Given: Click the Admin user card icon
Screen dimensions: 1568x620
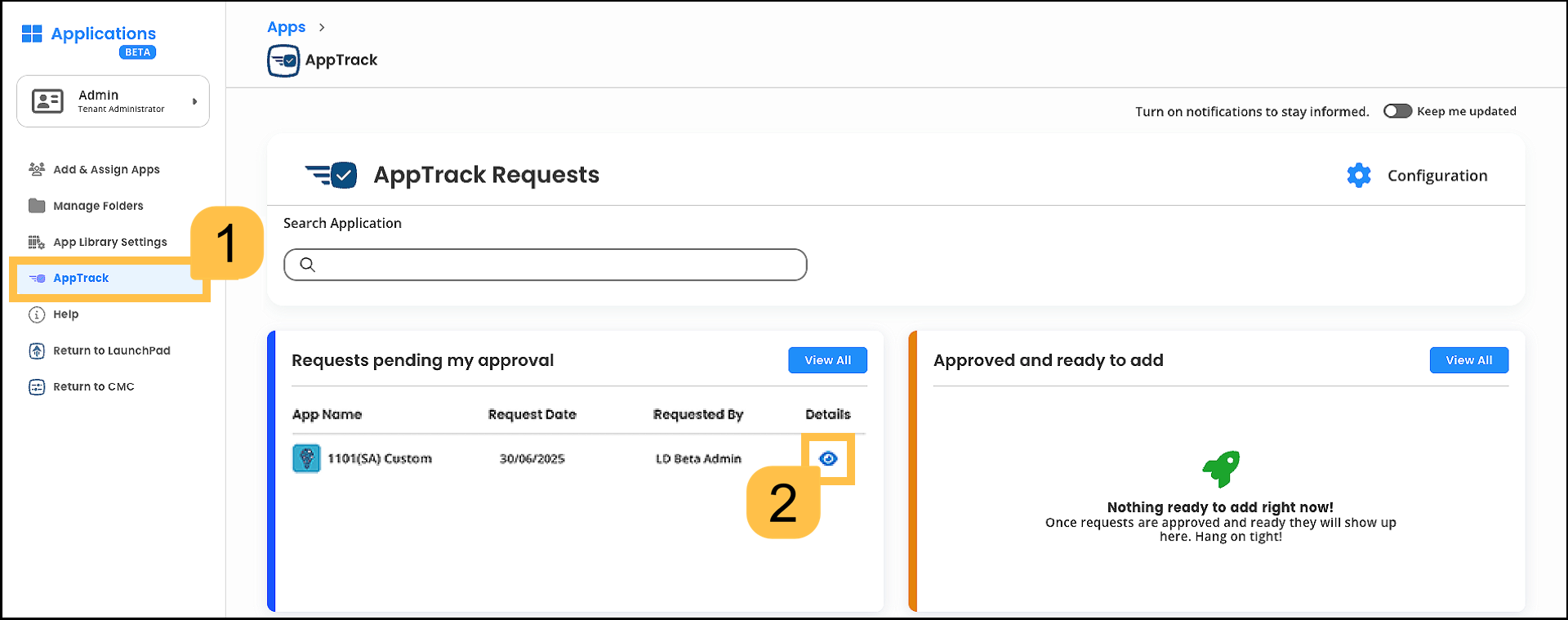Looking at the screenshot, I should (x=47, y=101).
